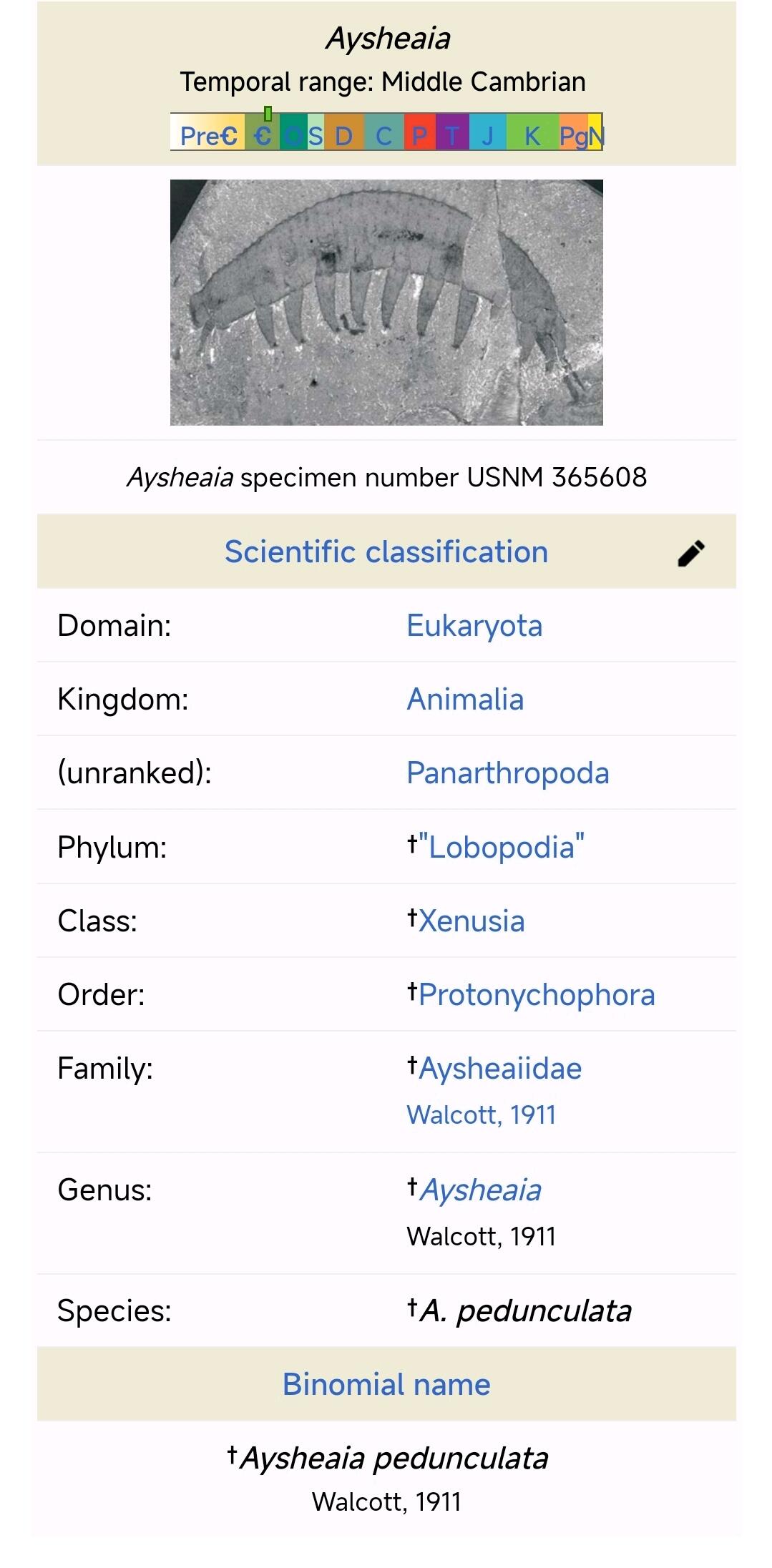Click the pencil edit icon for classification

(691, 553)
